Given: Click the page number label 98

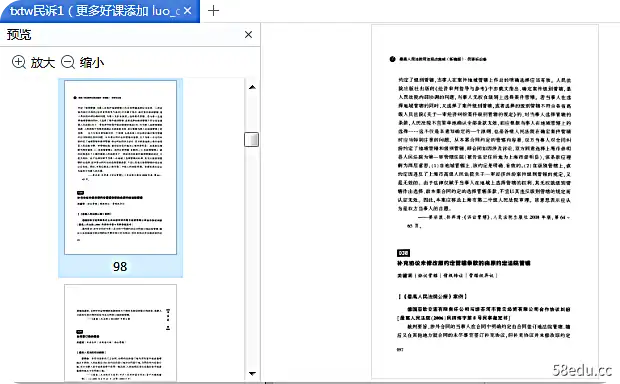Looking at the screenshot, I should click(x=120, y=267).
